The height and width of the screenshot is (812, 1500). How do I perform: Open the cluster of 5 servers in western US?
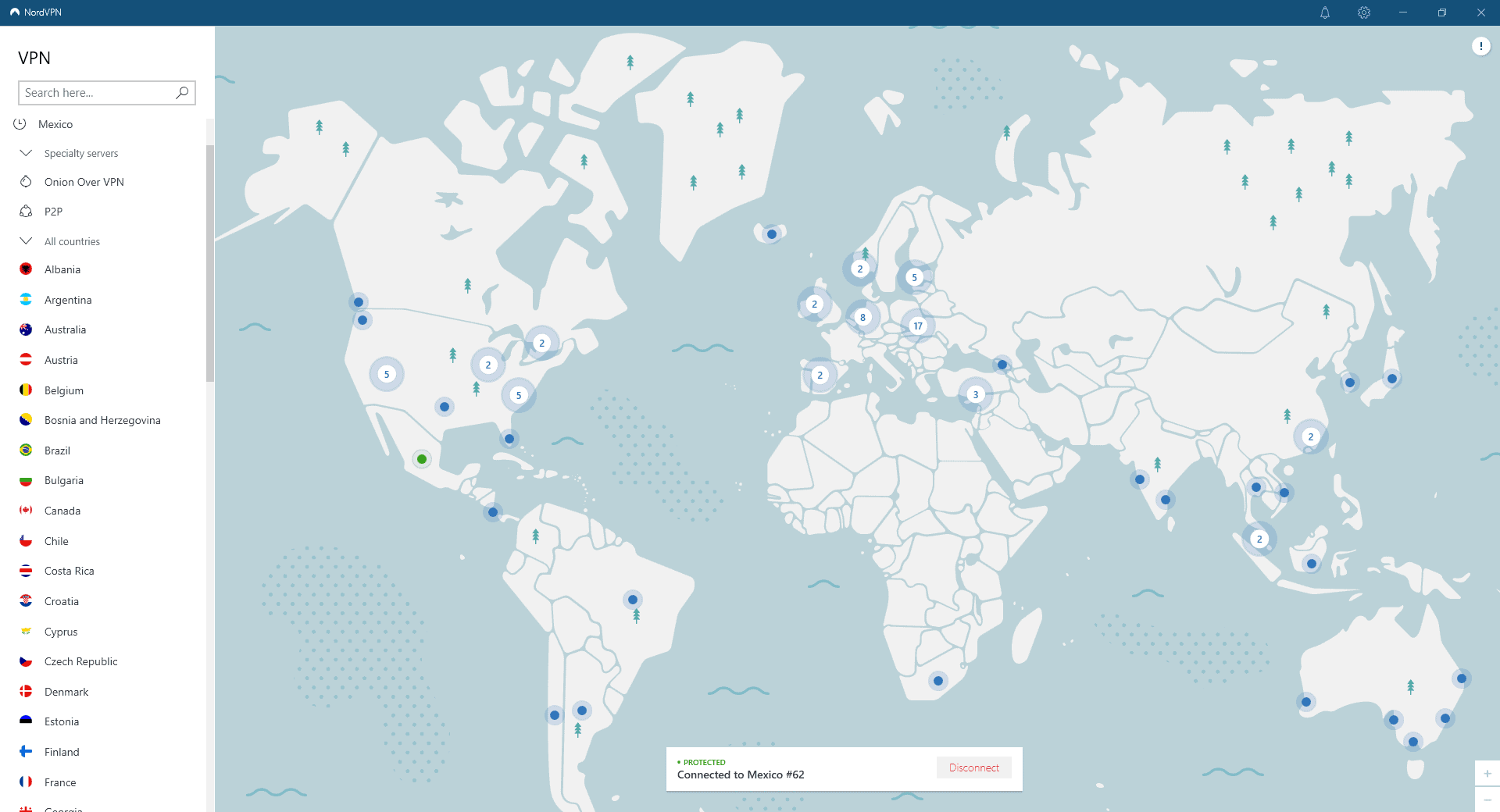(387, 374)
